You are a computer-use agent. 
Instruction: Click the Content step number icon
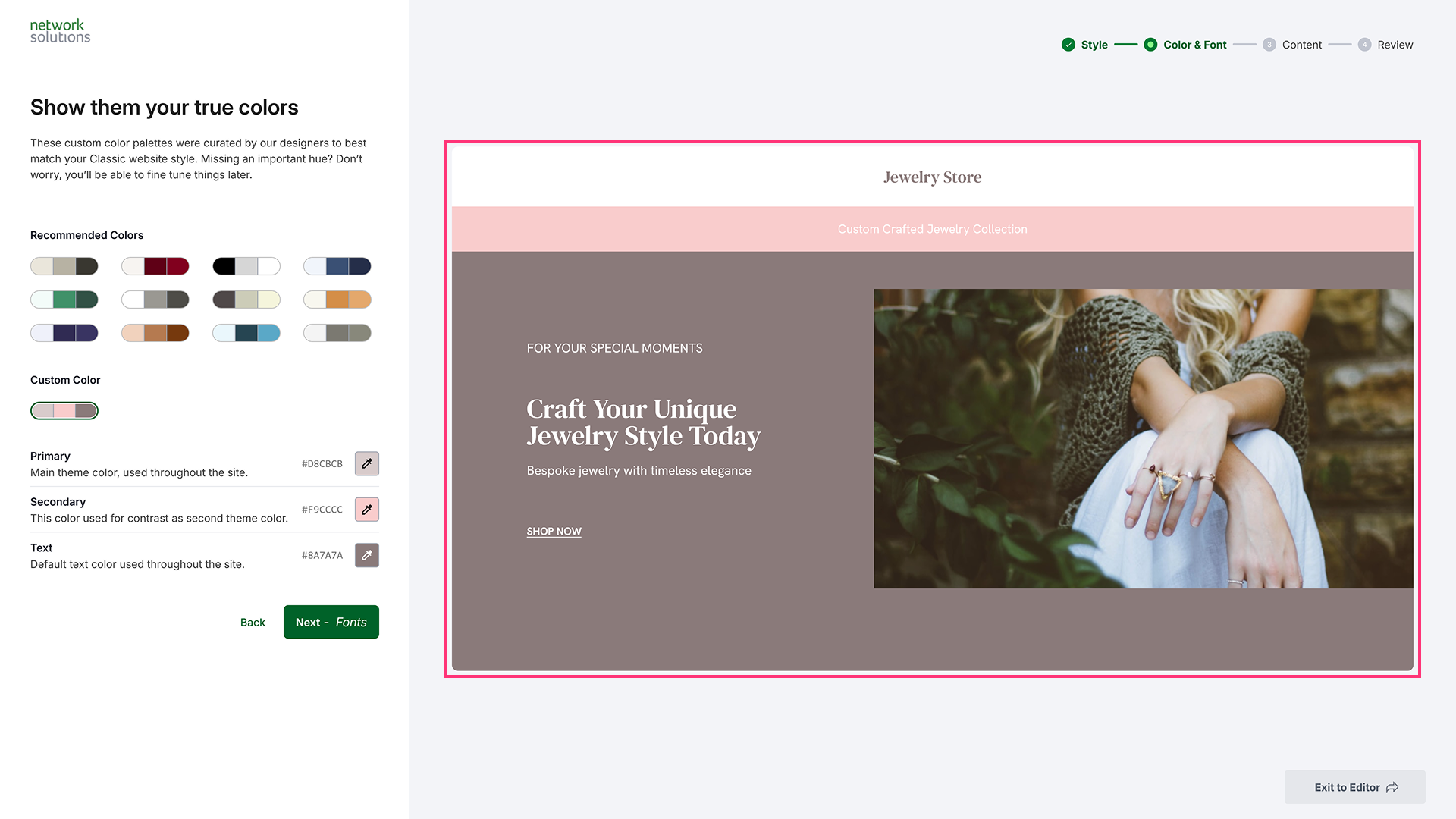coord(1269,45)
